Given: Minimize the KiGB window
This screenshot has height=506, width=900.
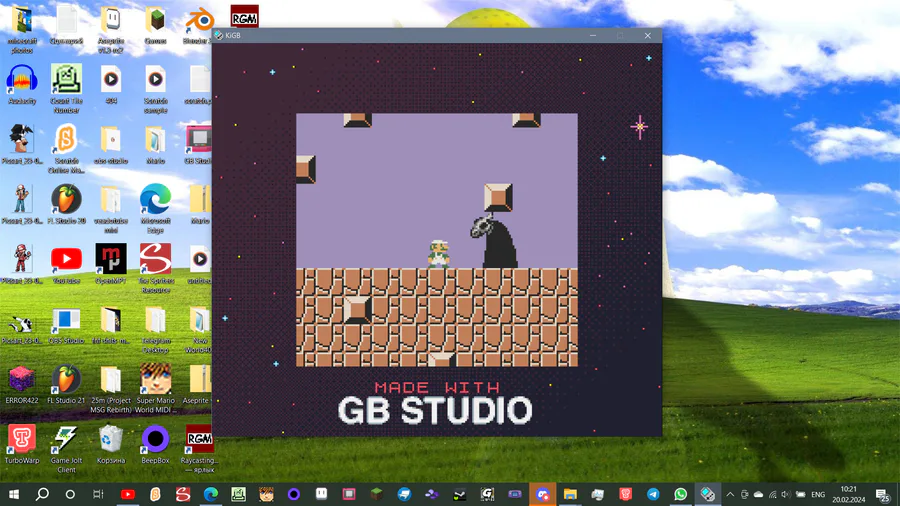Looking at the screenshot, I should pyautogui.click(x=593, y=36).
